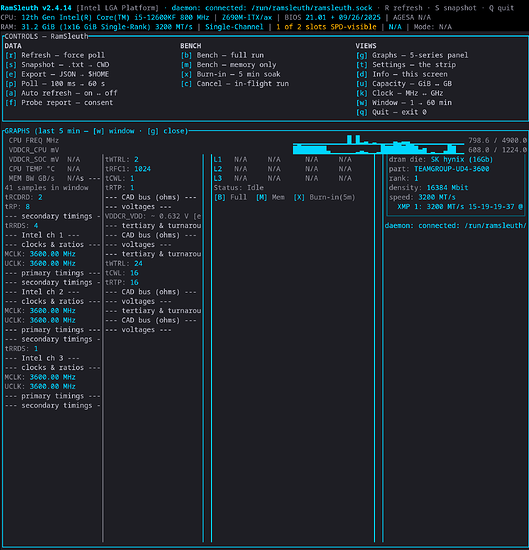
Task: Click the 'tWTRL: 2' value
Action: pos(122,159)
